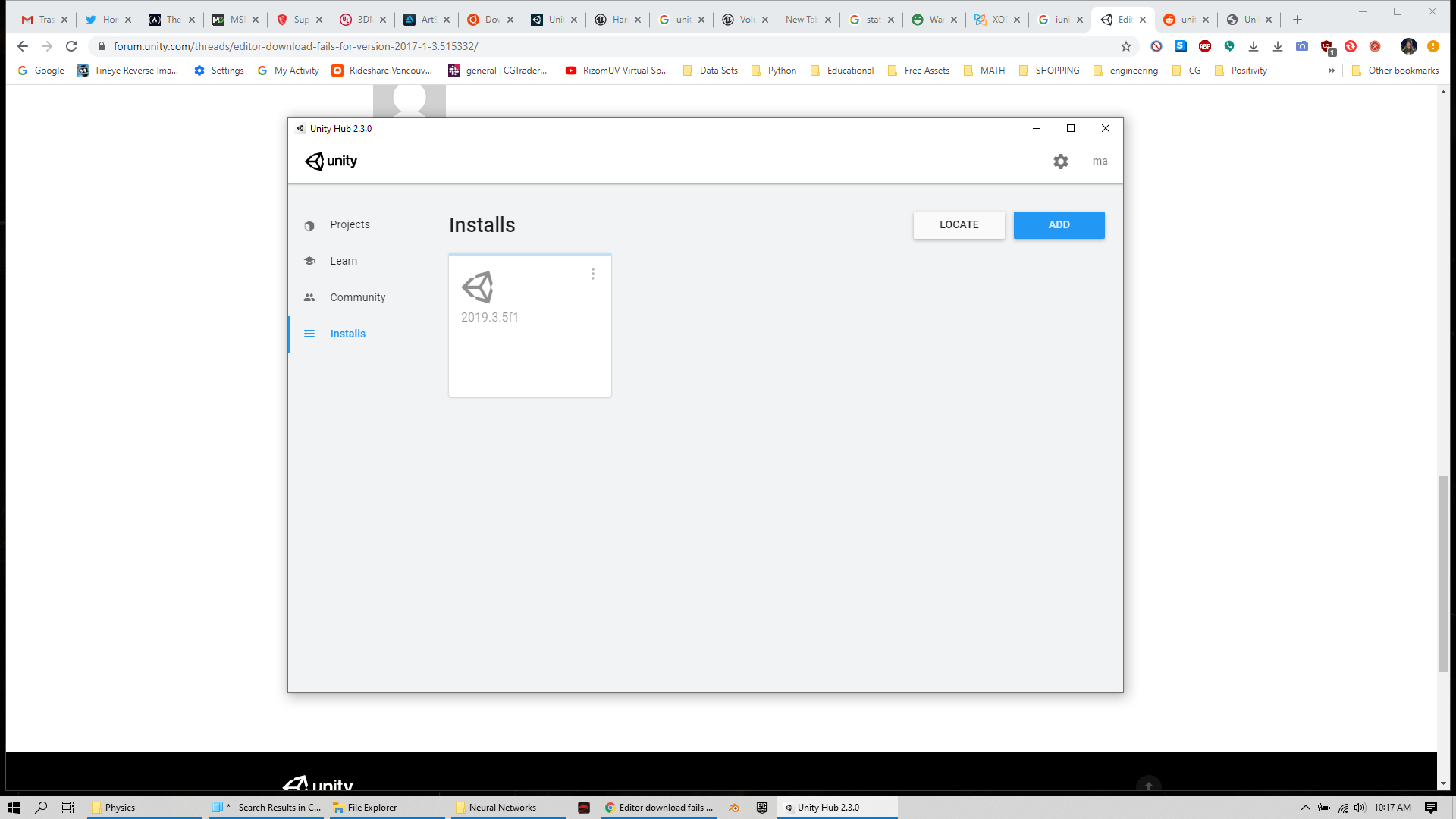Select the Installs sidebar item

point(347,334)
